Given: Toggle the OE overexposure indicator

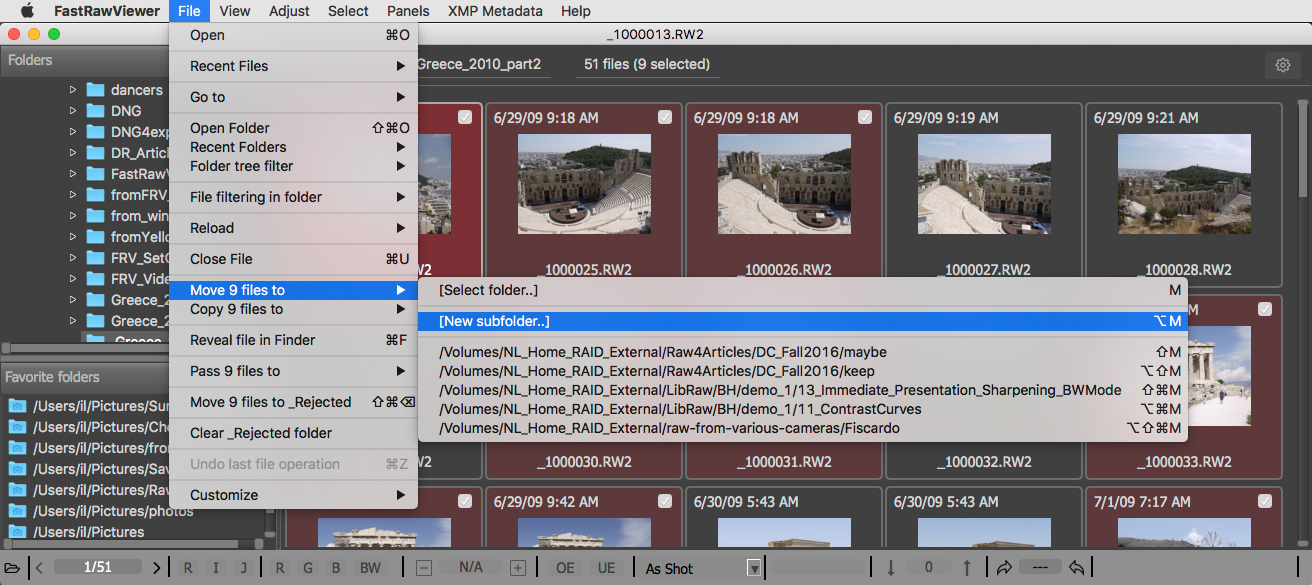Looking at the screenshot, I should pos(565,568).
